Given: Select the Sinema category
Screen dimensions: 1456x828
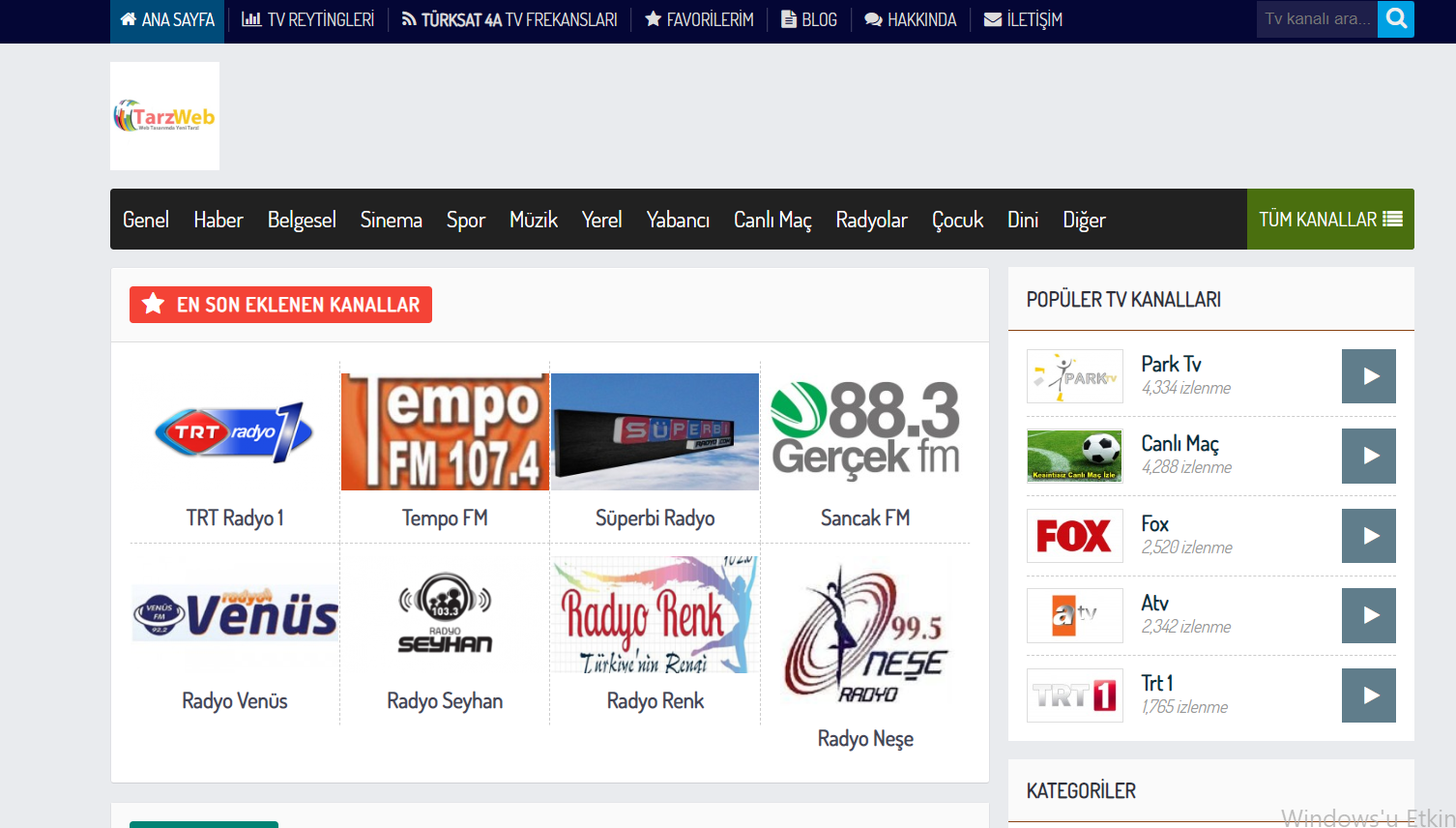Looking at the screenshot, I should coord(392,220).
